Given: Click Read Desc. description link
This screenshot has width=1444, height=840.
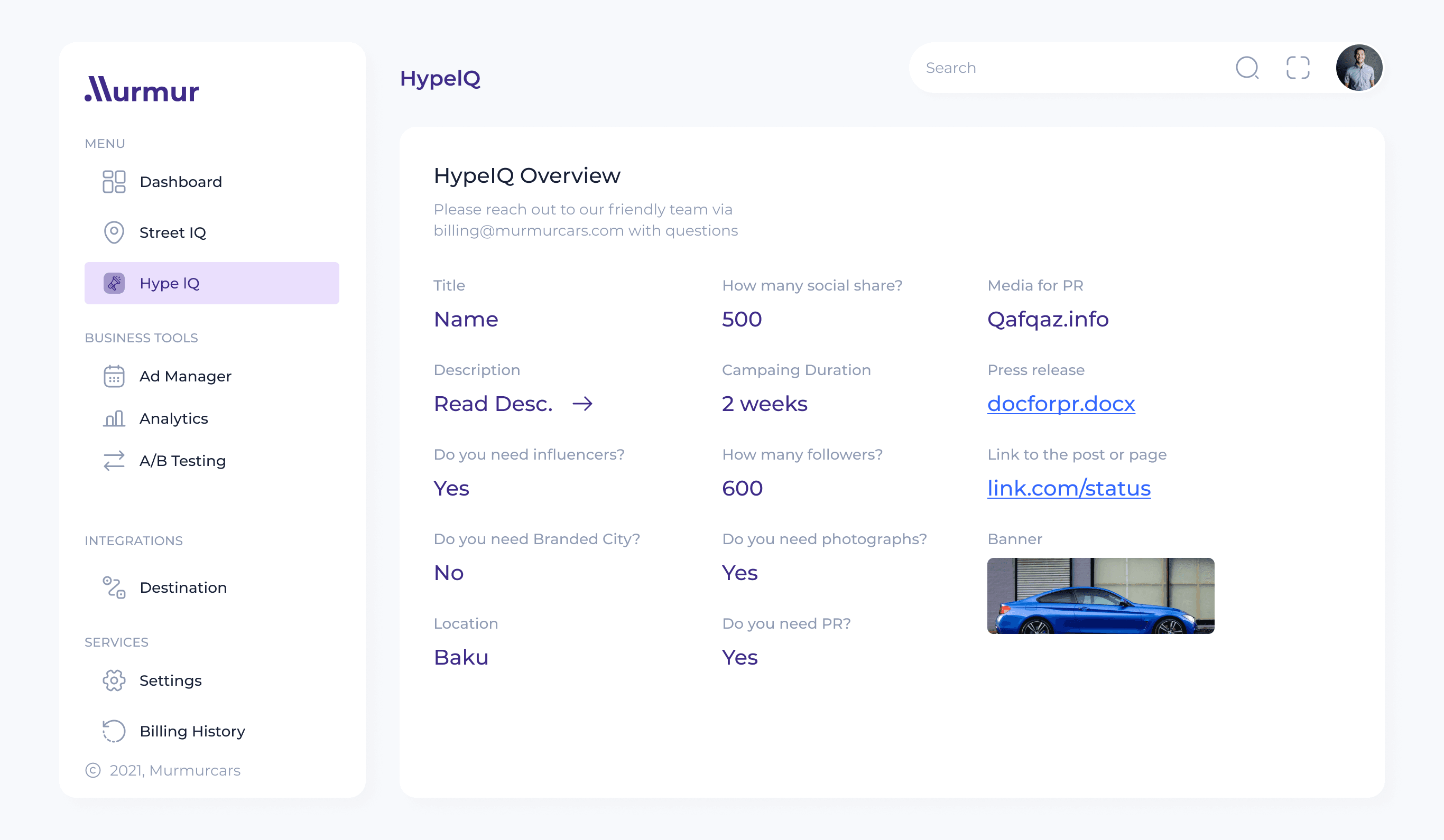Looking at the screenshot, I should [493, 404].
